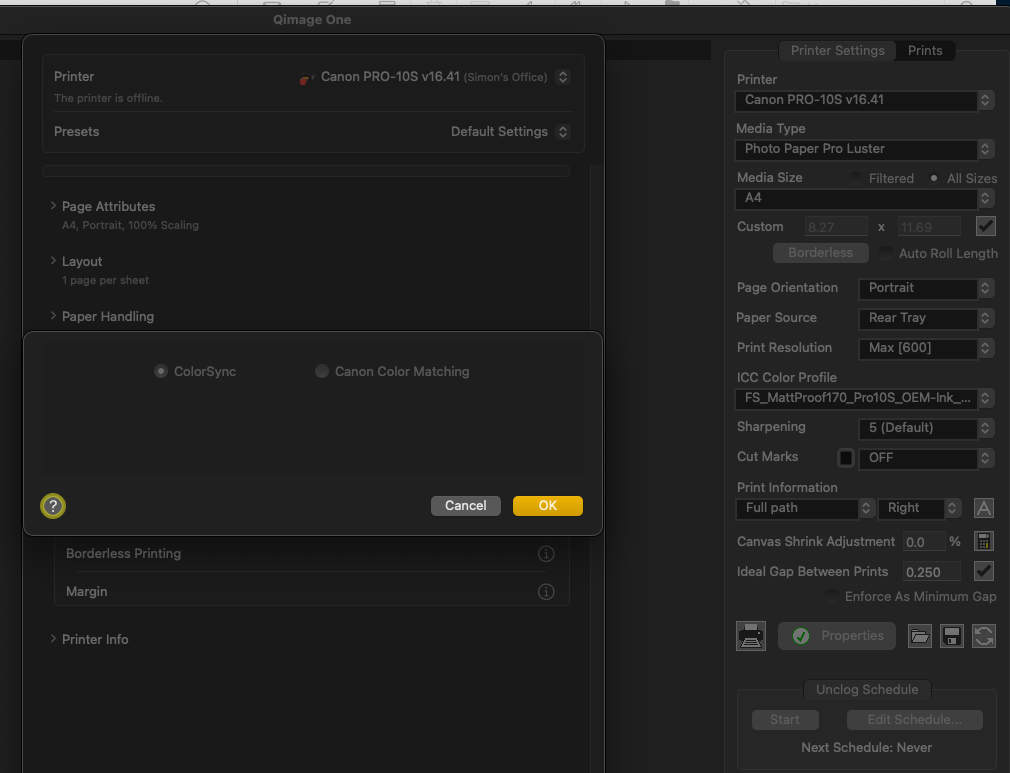Image resolution: width=1010 pixels, height=773 pixels.
Task: Click the Cut Marks color swatch
Action: pyautogui.click(x=846, y=458)
